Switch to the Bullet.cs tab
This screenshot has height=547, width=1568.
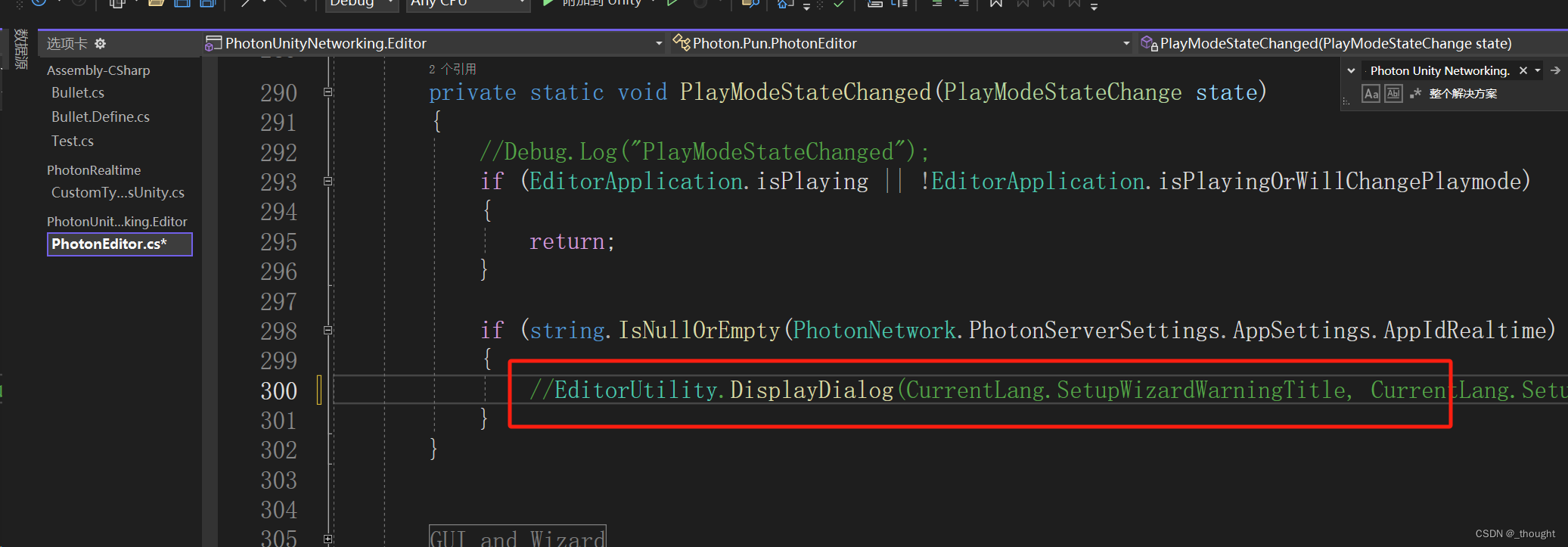click(x=78, y=92)
